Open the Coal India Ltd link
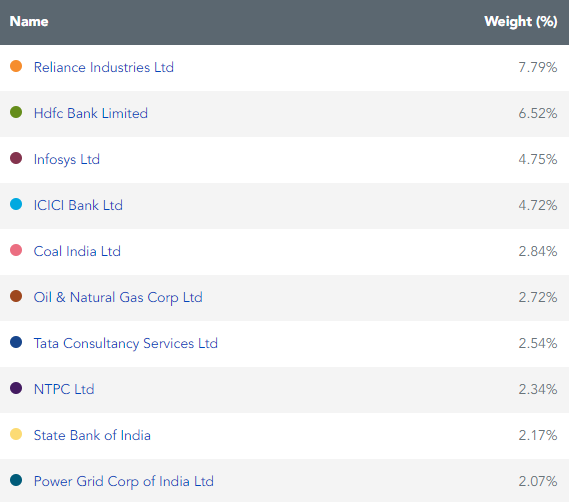 (77, 251)
